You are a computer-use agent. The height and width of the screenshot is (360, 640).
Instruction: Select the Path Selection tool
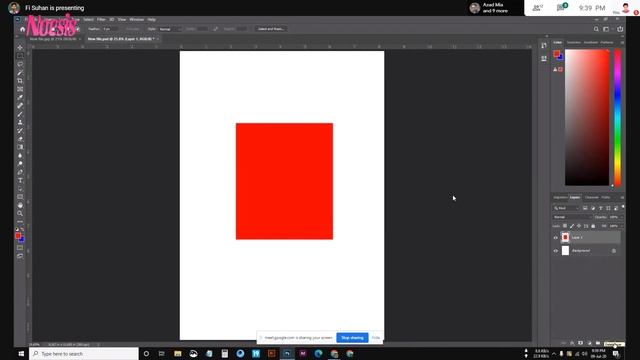(20, 189)
